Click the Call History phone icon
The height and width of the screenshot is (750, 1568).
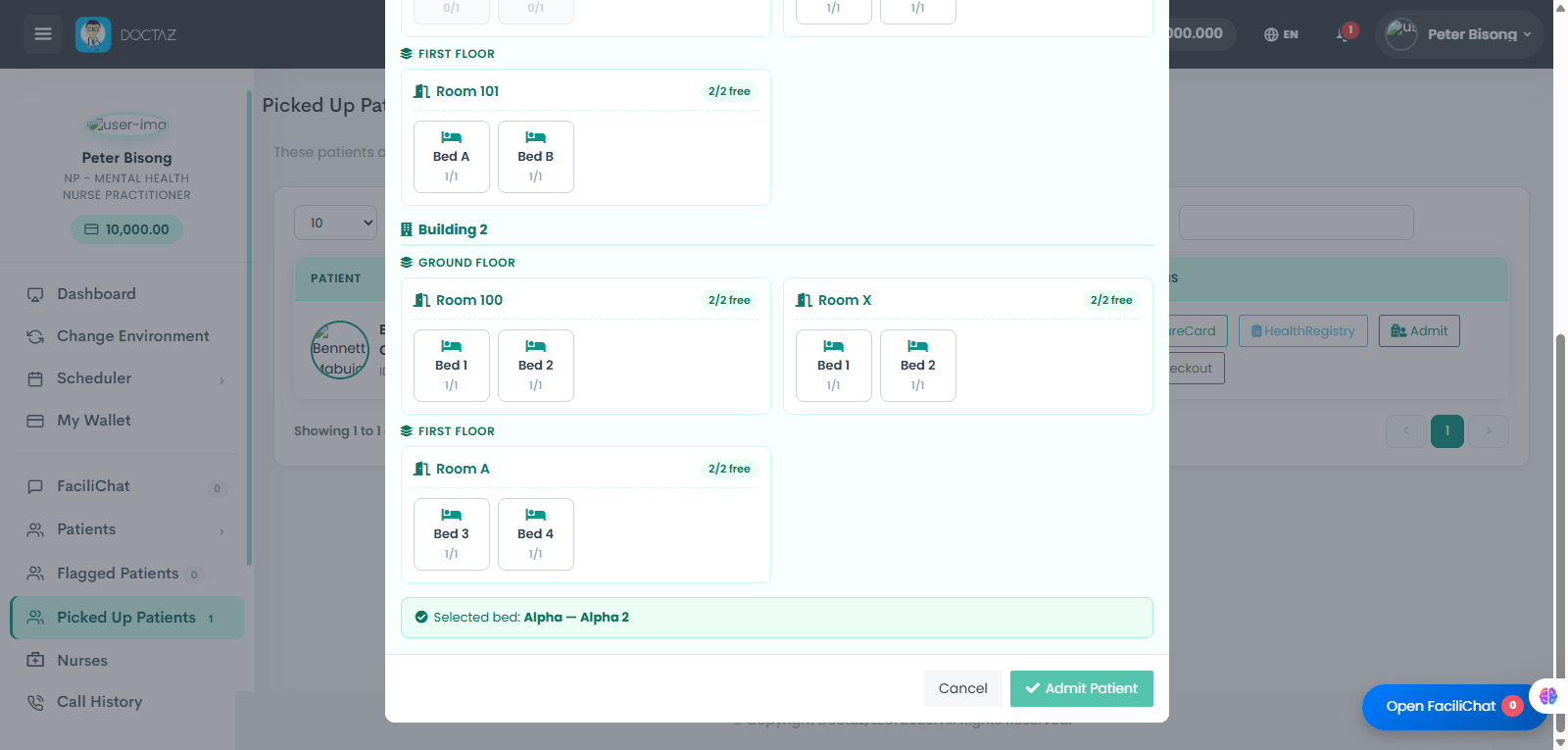35,702
